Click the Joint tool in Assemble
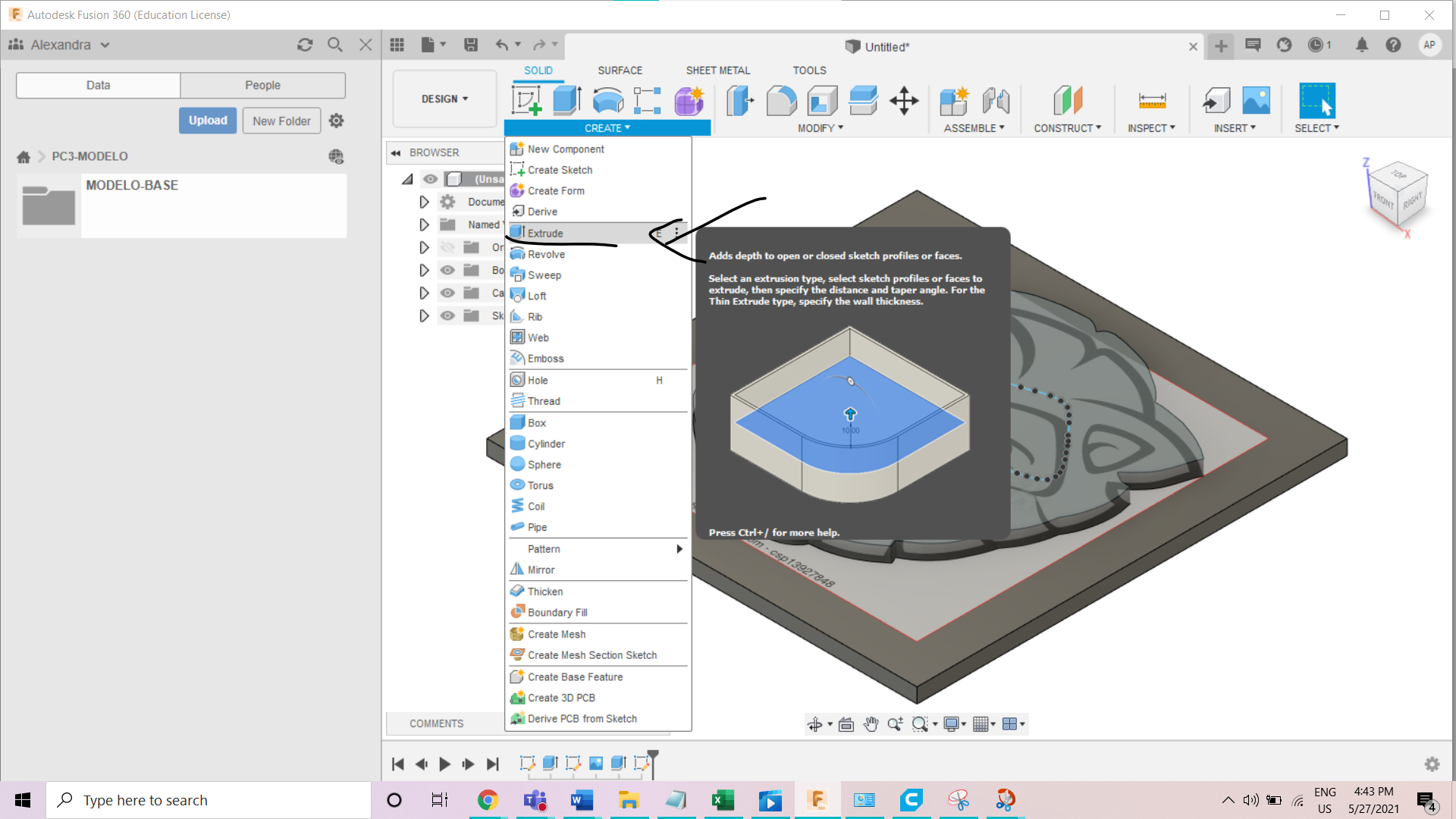The width and height of the screenshot is (1456, 819). click(x=996, y=101)
